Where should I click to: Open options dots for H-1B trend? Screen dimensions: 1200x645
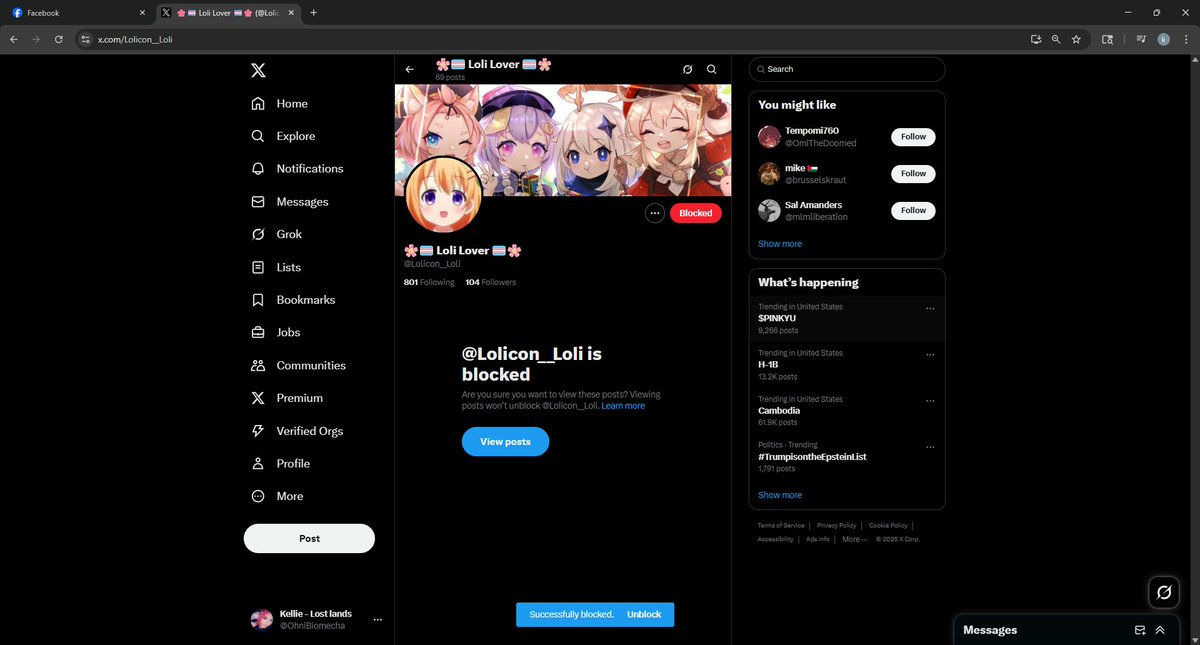pyautogui.click(x=930, y=354)
